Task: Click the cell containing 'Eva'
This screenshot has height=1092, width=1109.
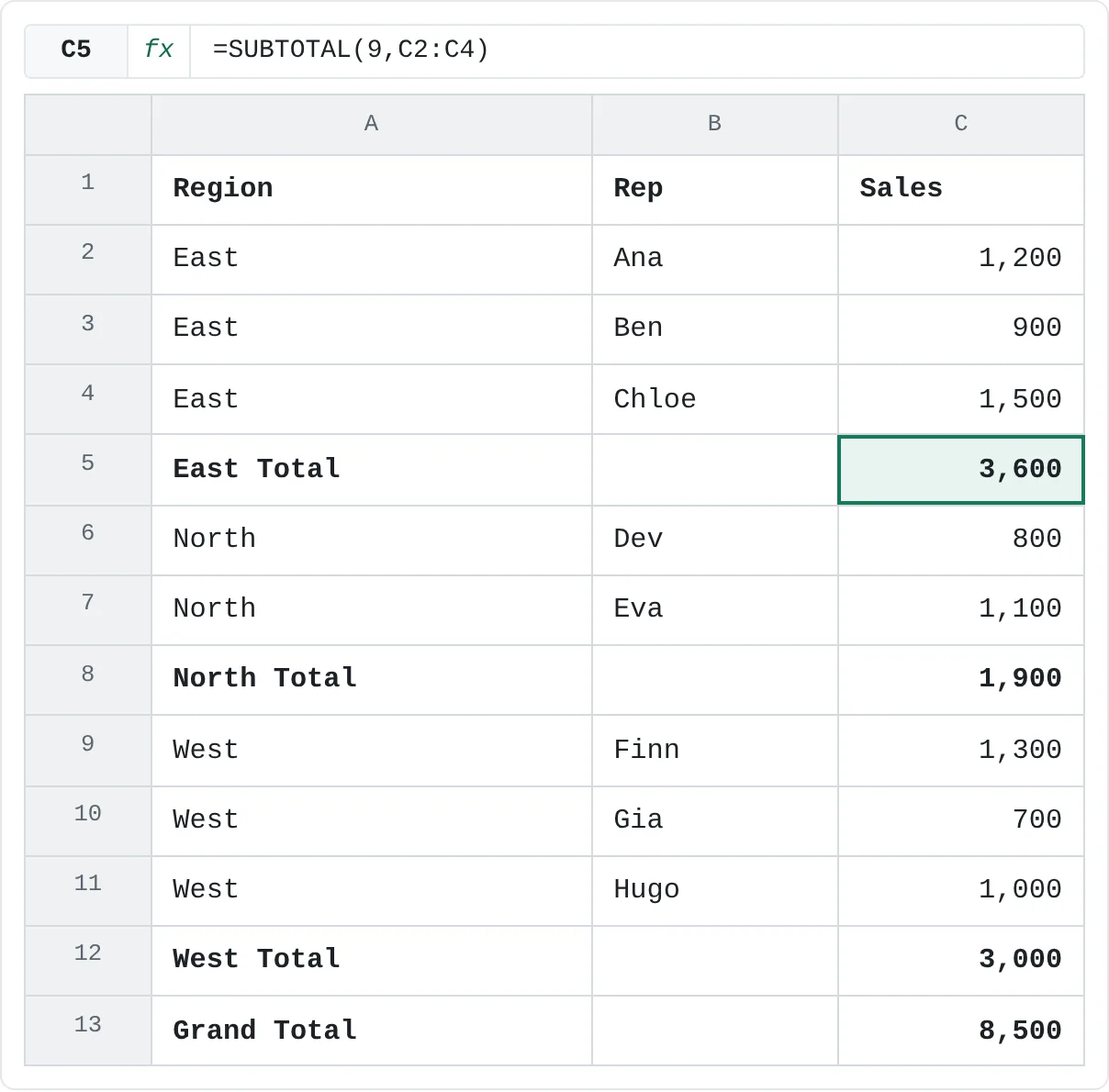Action: coord(715,610)
